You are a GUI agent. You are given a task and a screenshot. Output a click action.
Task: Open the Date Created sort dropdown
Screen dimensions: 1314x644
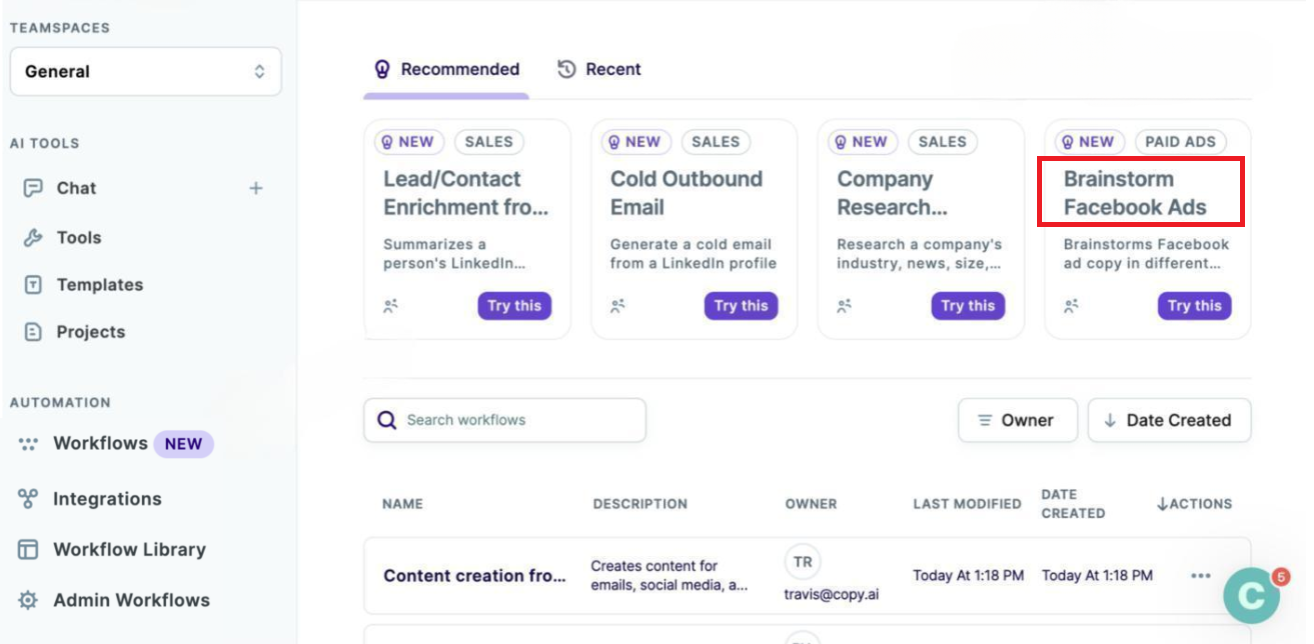tap(1169, 420)
